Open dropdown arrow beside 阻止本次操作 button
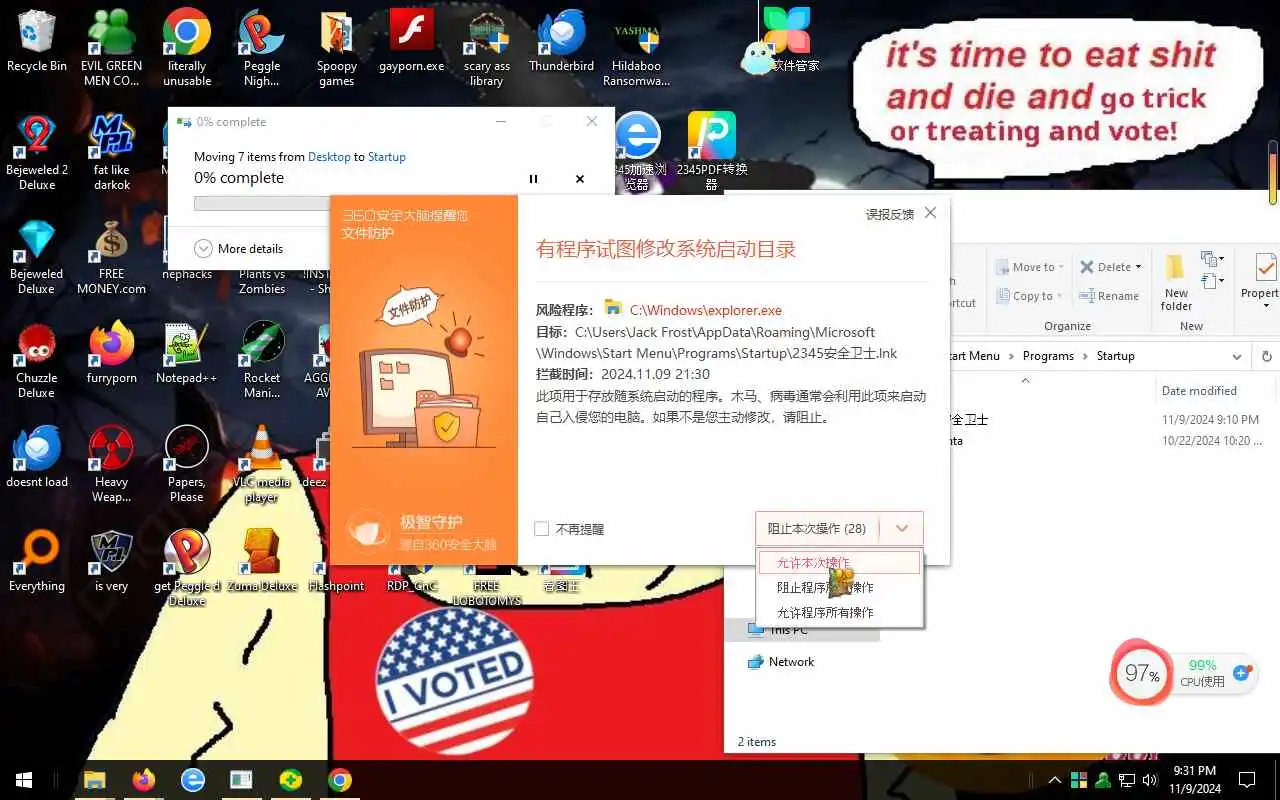Screen dimensions: 1280x800 click(902, 528)
